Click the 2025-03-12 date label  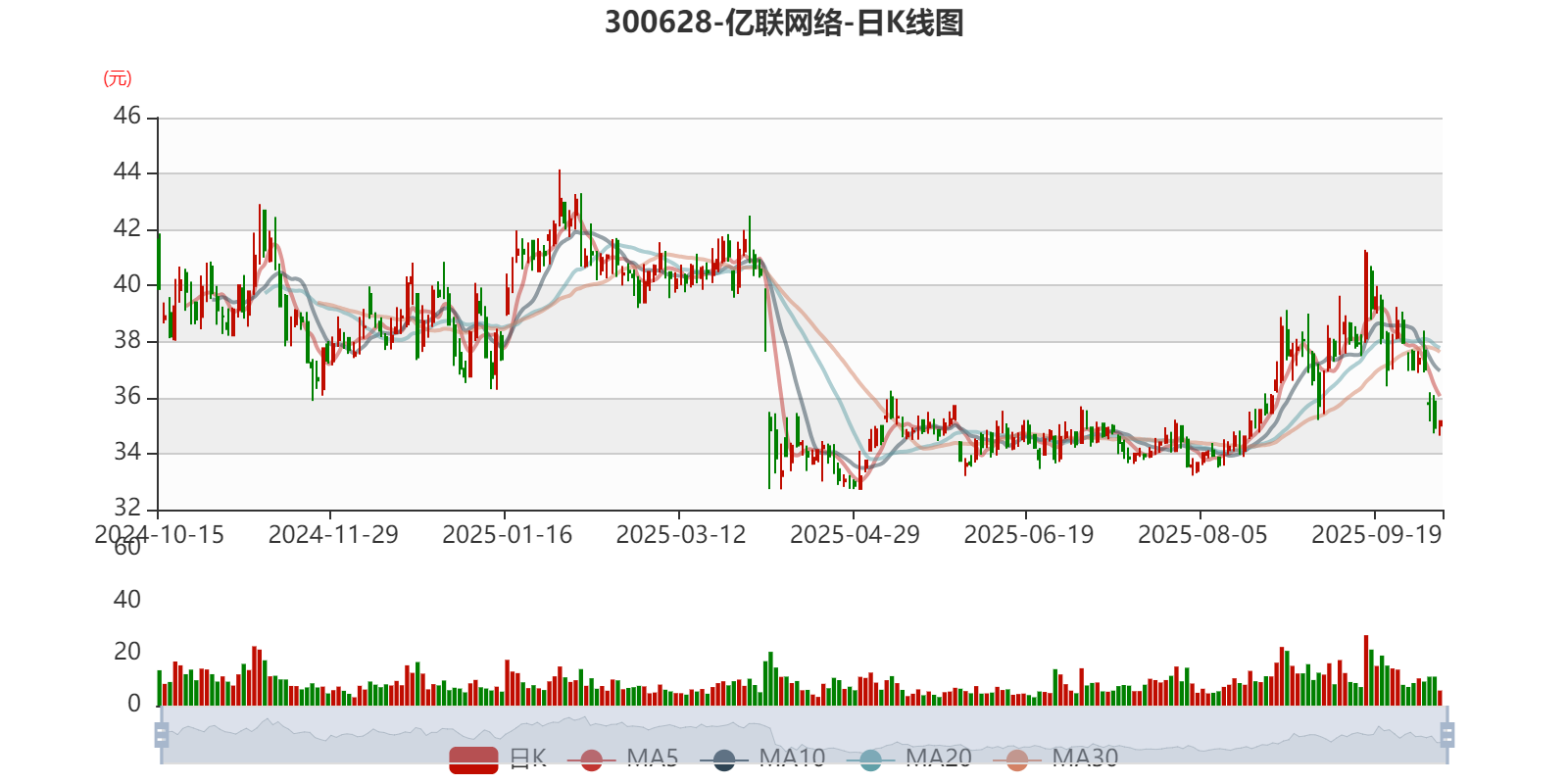point(681,535)
